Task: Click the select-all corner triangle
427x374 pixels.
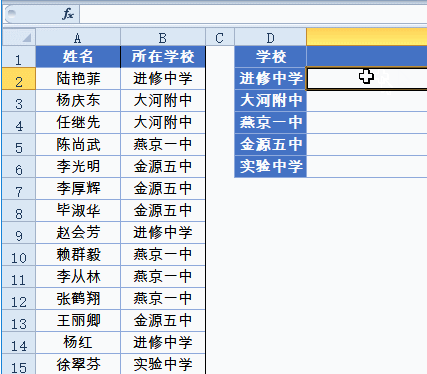Action: point(19,37)
